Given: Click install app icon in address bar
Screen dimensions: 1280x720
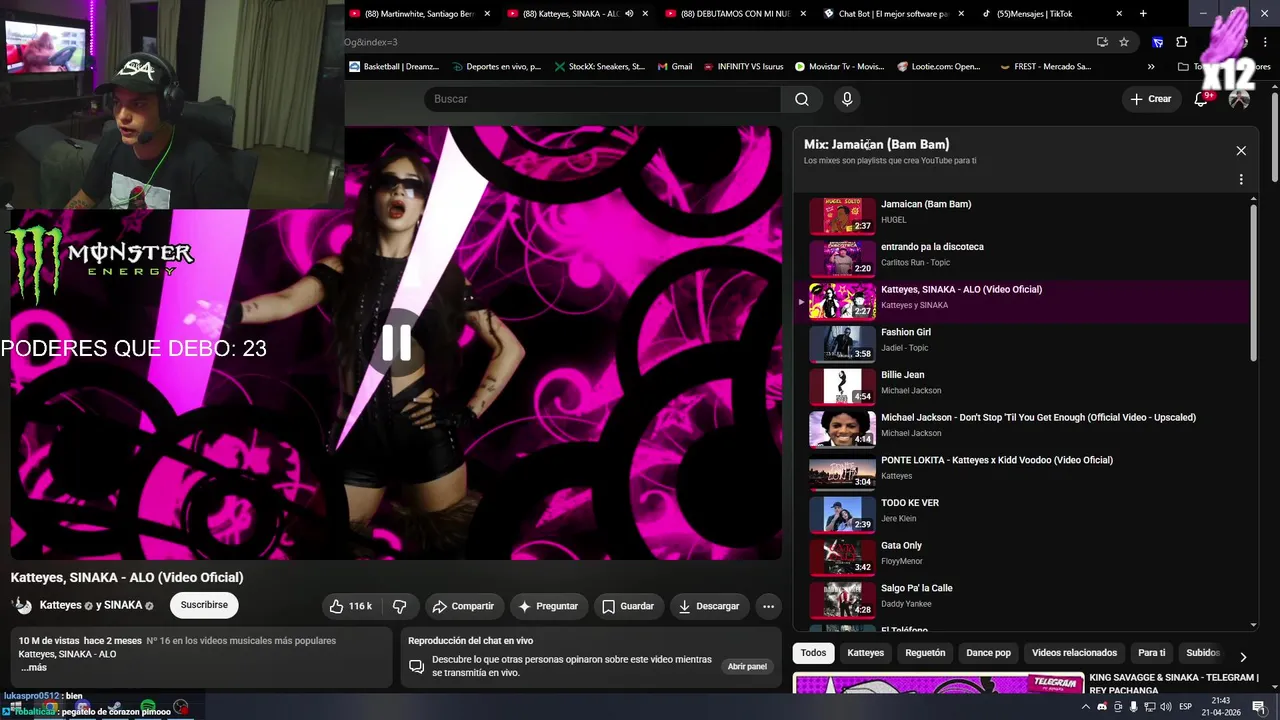Looking at the screenshot, I should pos(1102,42).
